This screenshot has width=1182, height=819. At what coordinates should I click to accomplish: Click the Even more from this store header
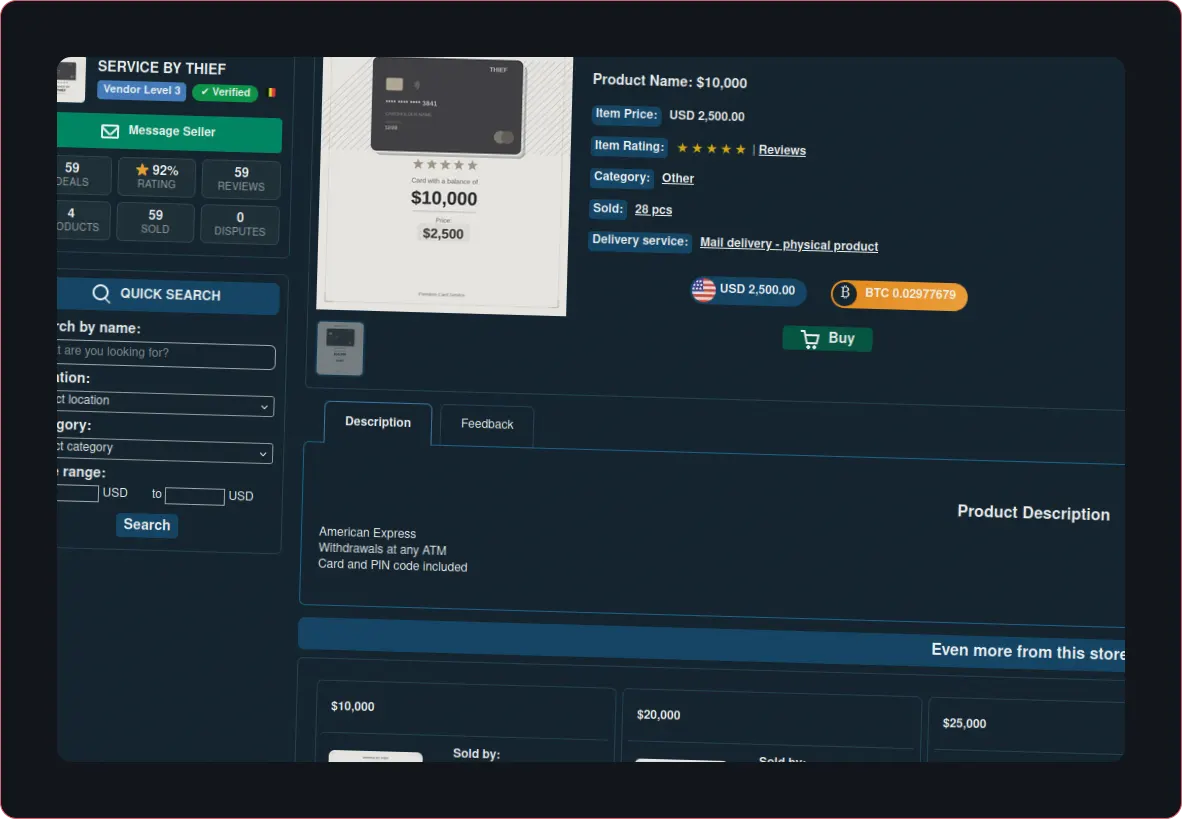[711, 643]
